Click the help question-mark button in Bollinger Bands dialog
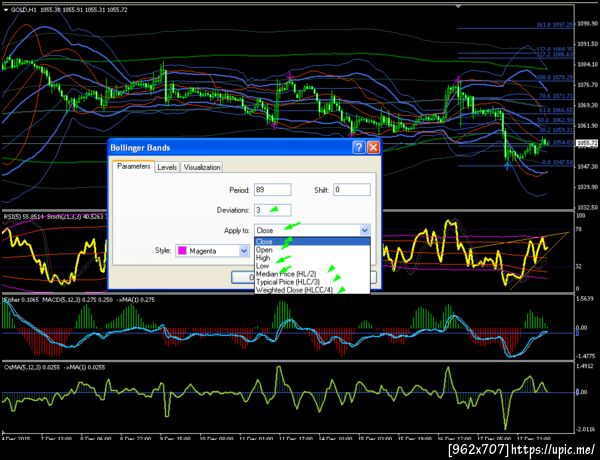Screen dimensions: 600x460 point(359,147)
